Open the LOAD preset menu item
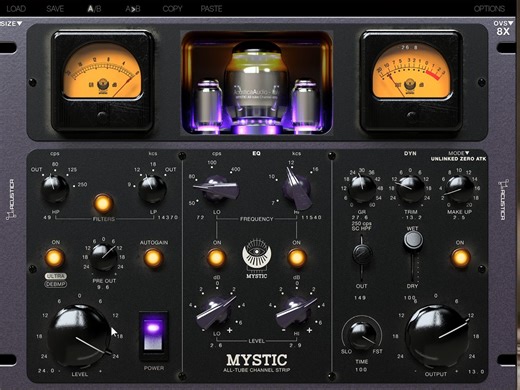This screenshot has width=520, height=390. (x=16, y=8)
